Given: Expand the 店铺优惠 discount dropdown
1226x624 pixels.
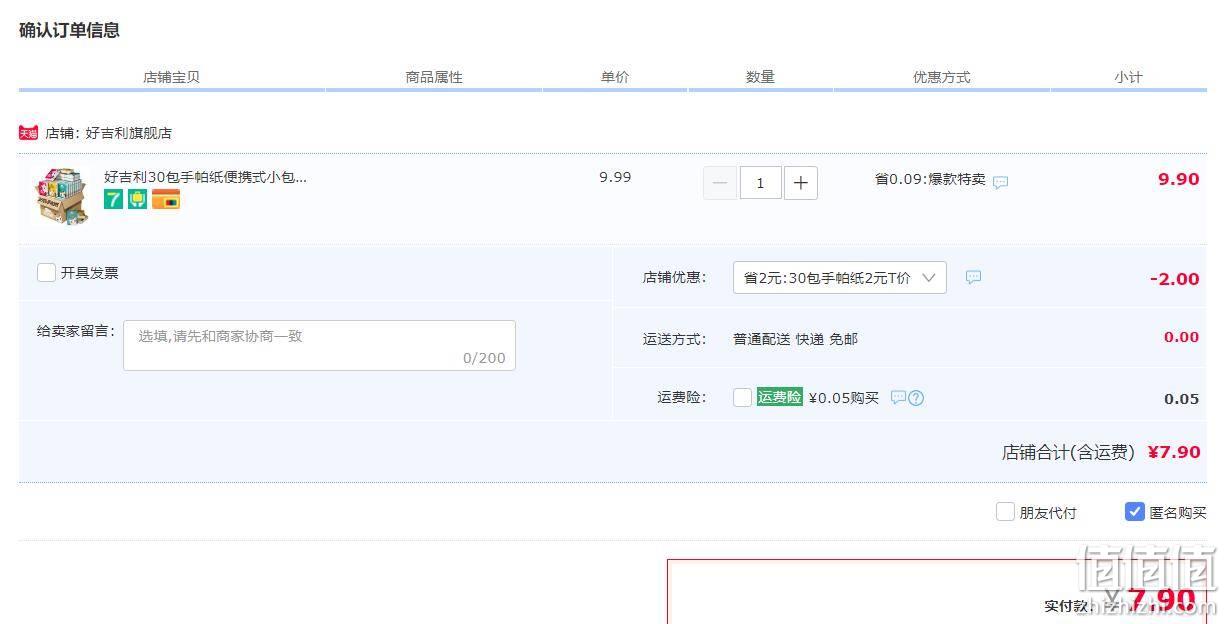Looking at the screenshot, I should click(840, 278).
